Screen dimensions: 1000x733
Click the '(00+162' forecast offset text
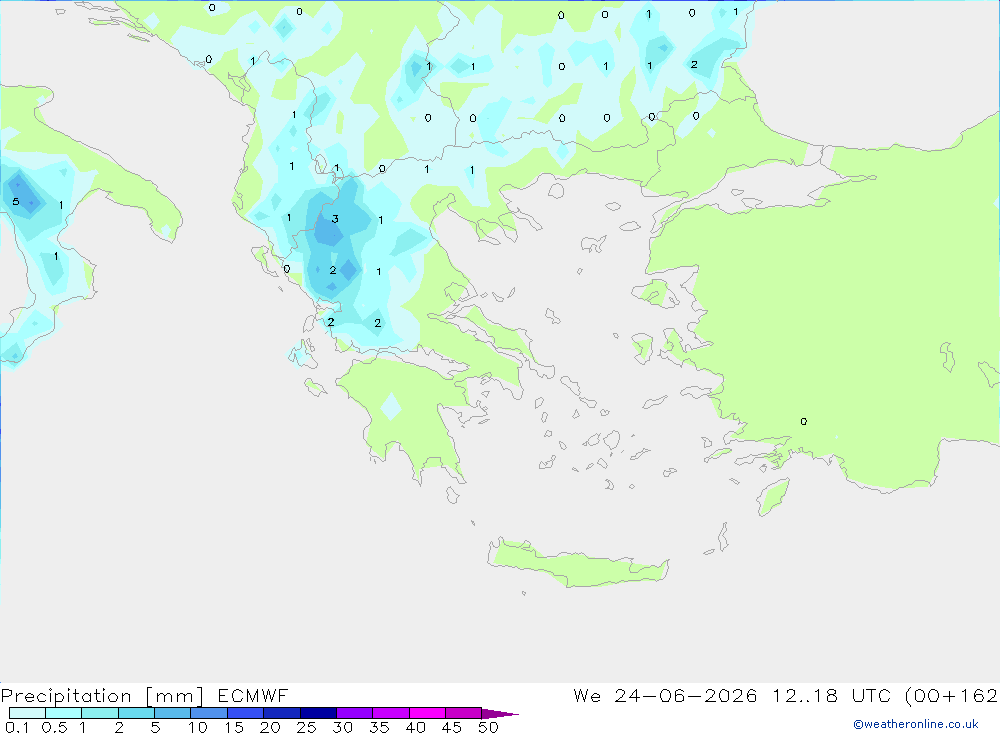coord(951,695)
